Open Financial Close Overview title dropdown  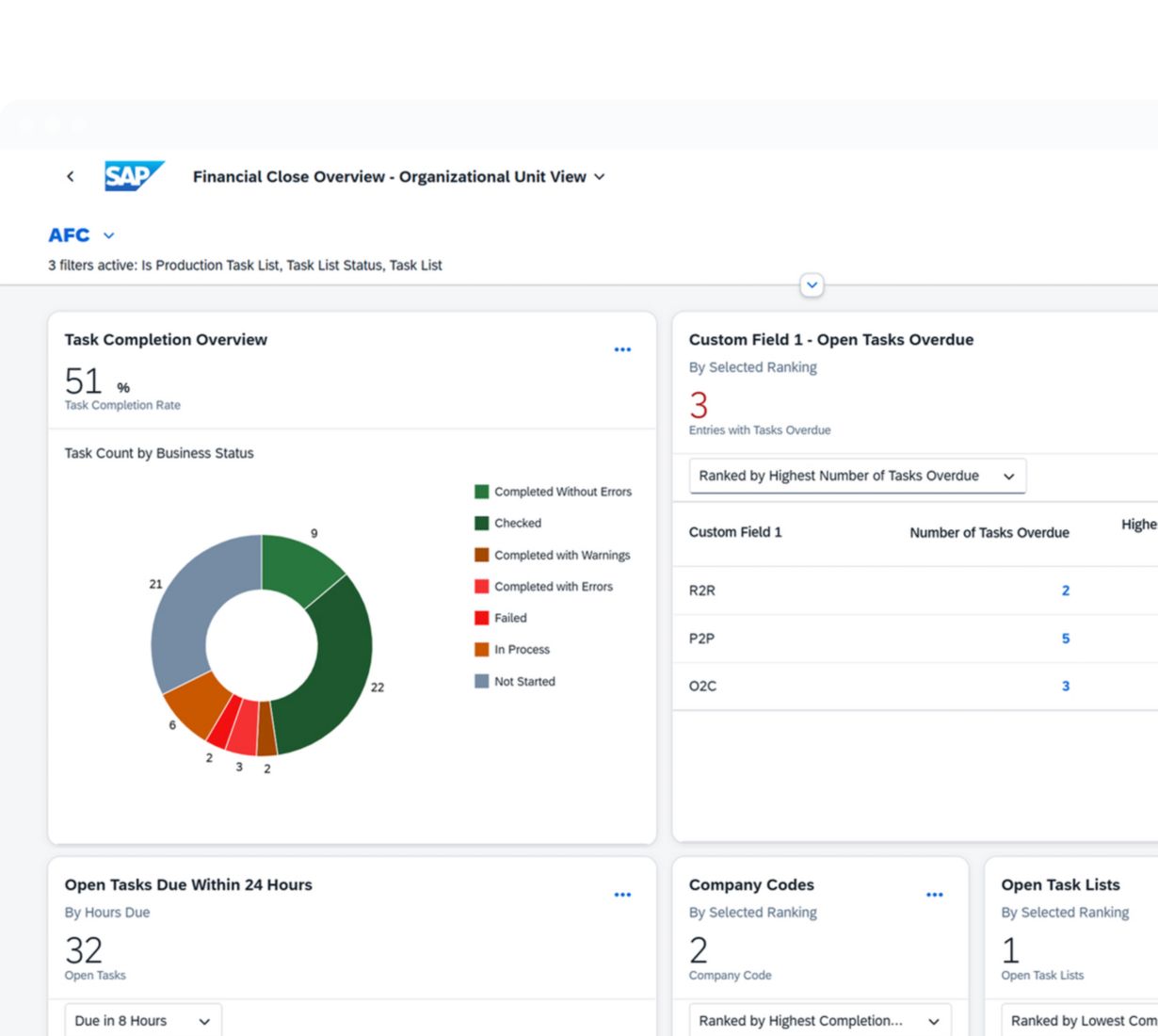[600, 177]
